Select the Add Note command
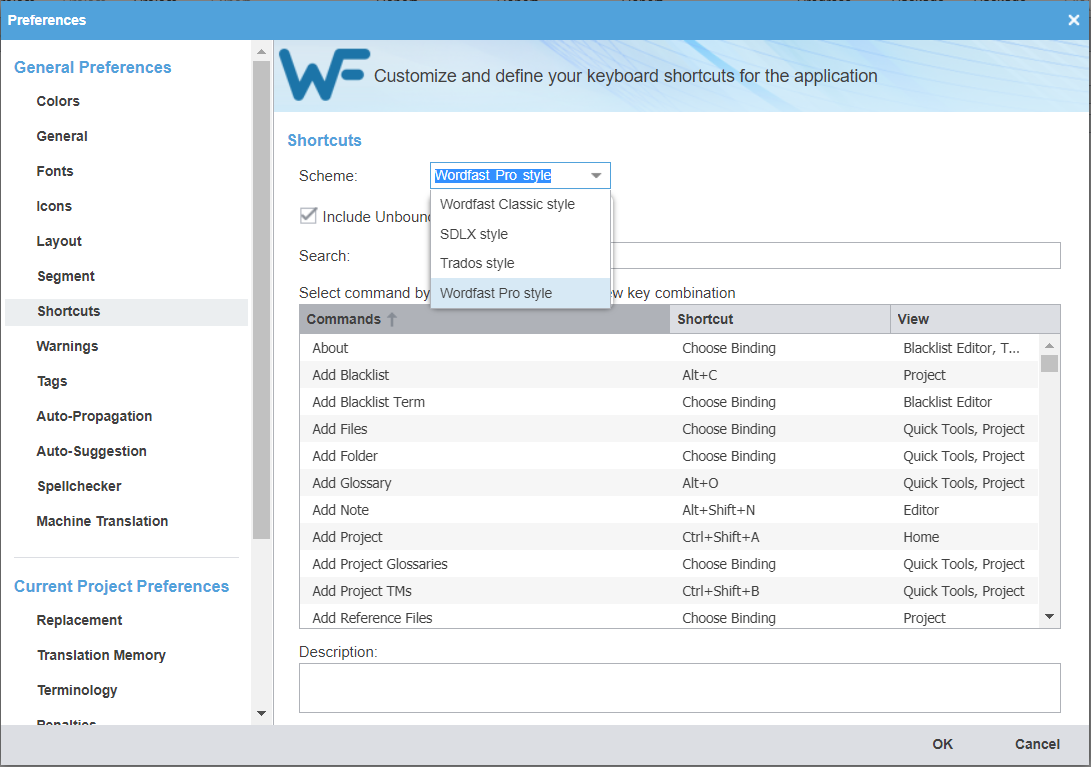 pos(669,510)
